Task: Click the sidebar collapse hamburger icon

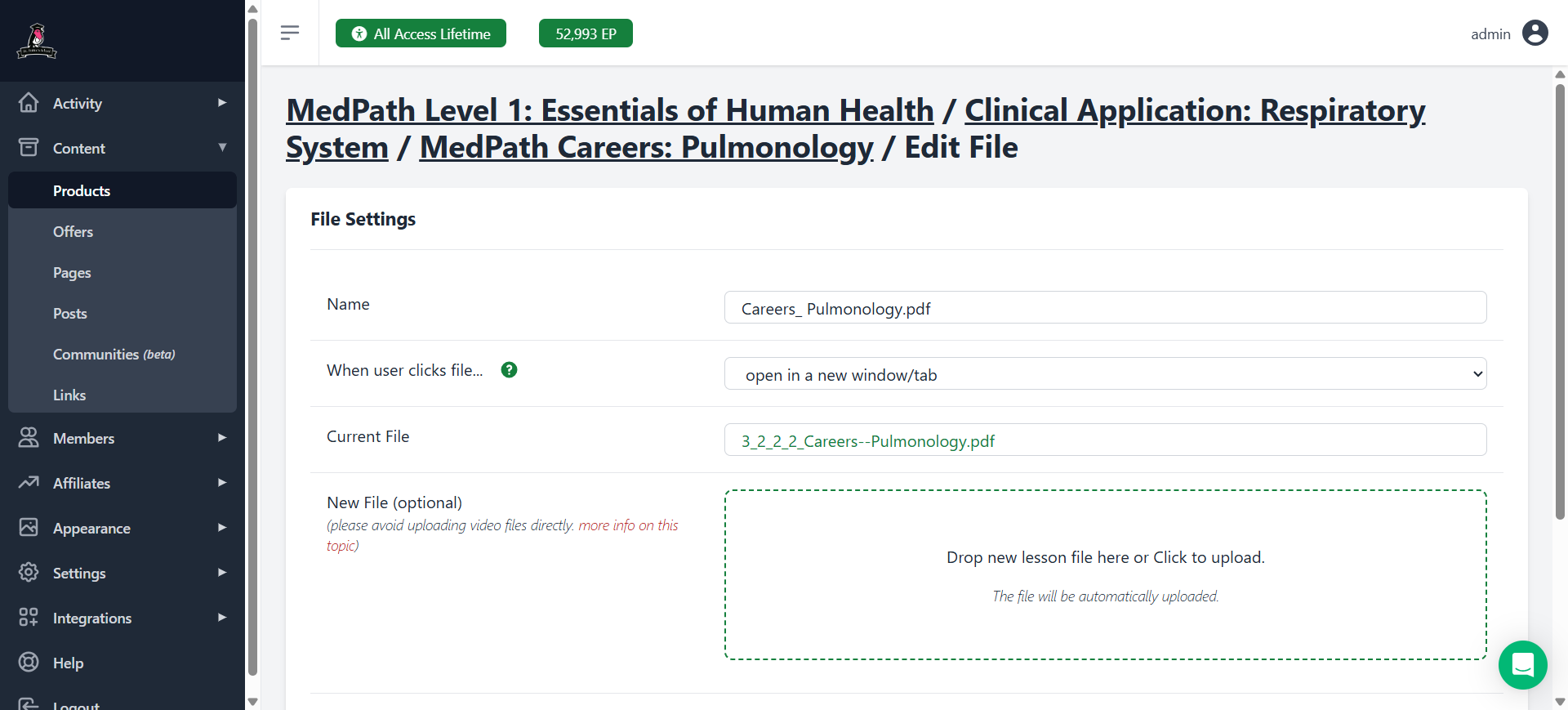Action: [290, 33]
